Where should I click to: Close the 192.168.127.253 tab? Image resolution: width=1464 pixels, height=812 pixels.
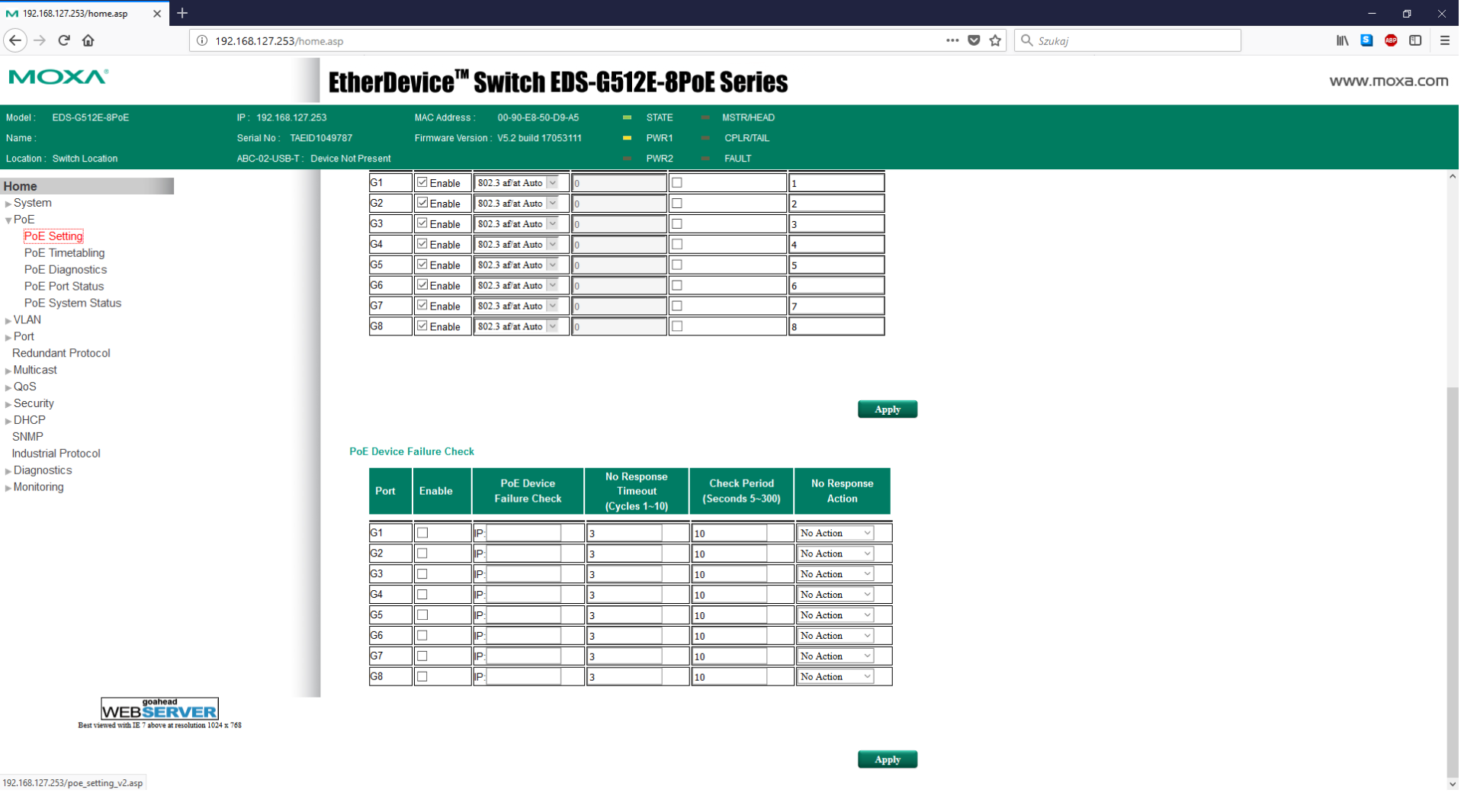click(x=157, y=14)
